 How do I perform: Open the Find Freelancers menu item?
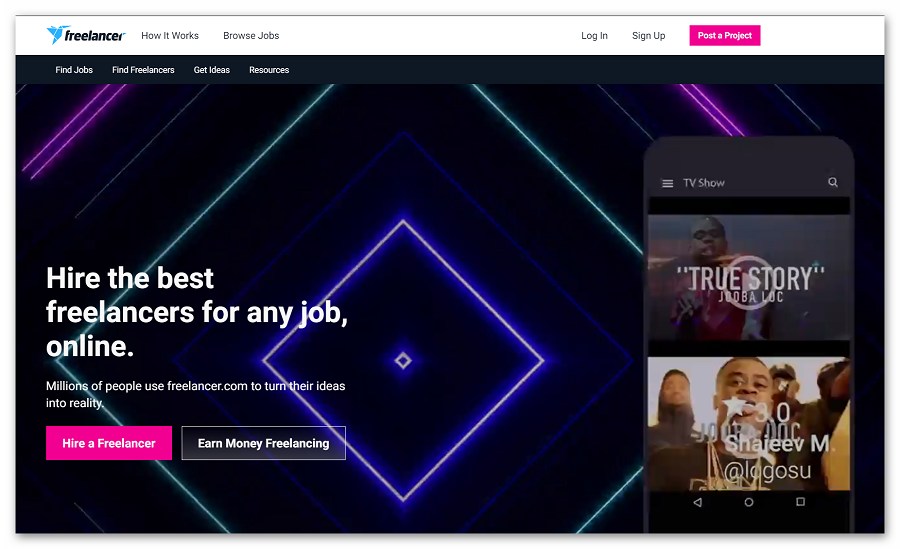143,70
